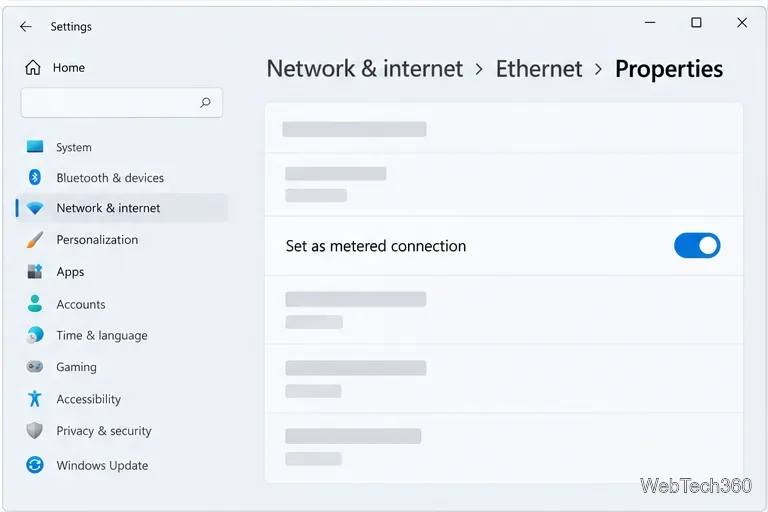Open the Apps icon
Image resolution: width=768 pixels, height=512 pixels.
(35, 271)
